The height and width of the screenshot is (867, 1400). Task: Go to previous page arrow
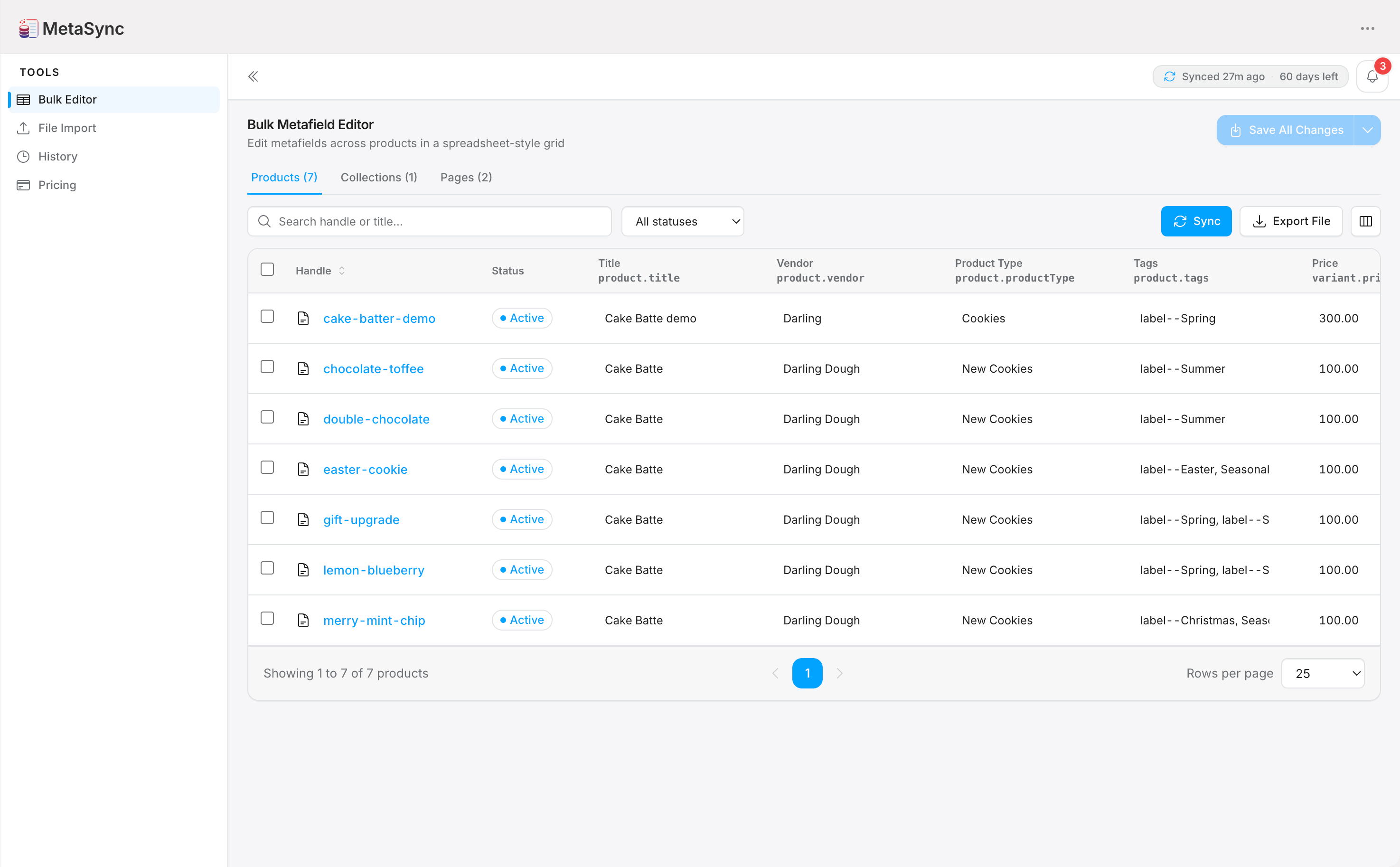coord(775,673)
